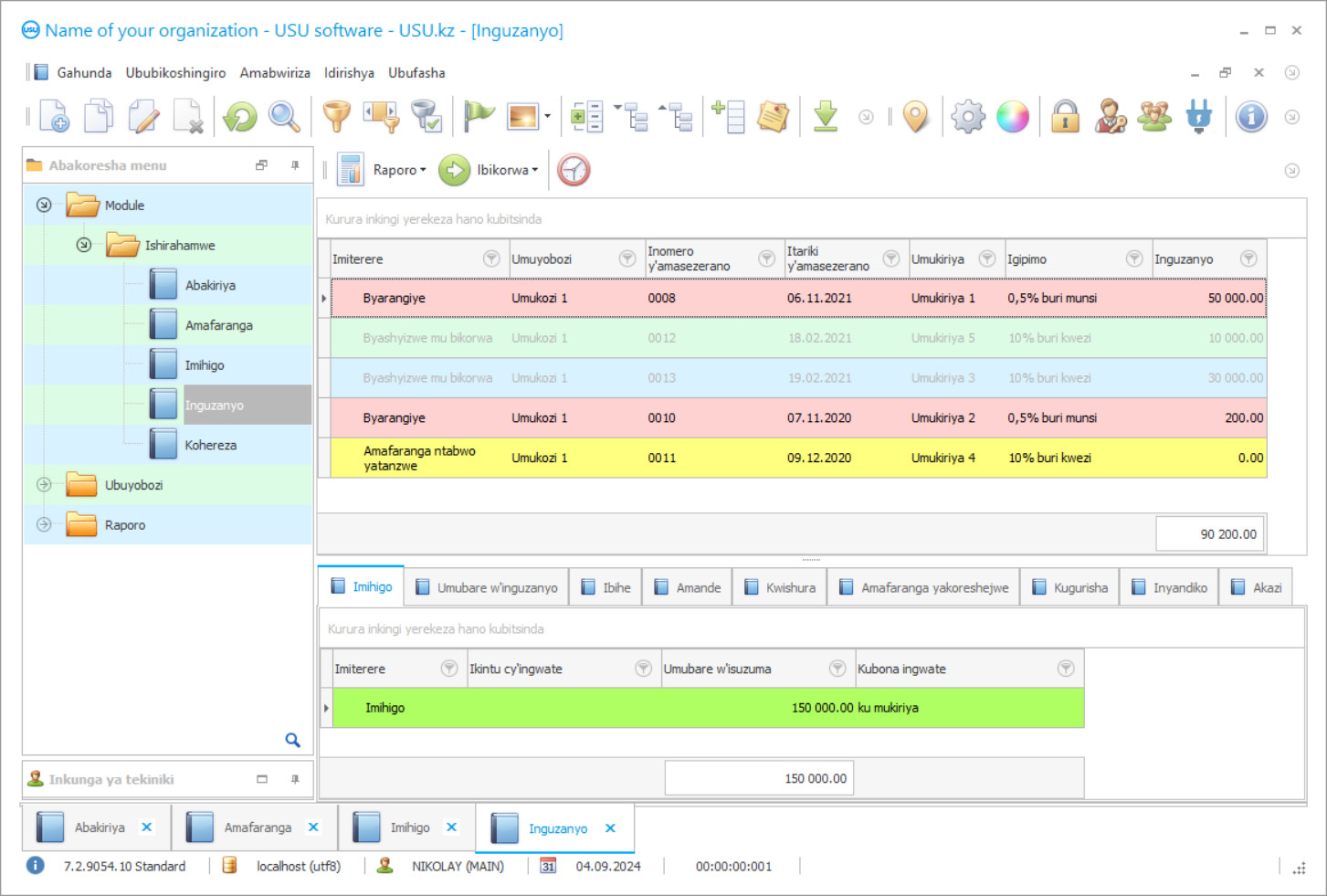Close the Amafaranga bottom tab

313,827
